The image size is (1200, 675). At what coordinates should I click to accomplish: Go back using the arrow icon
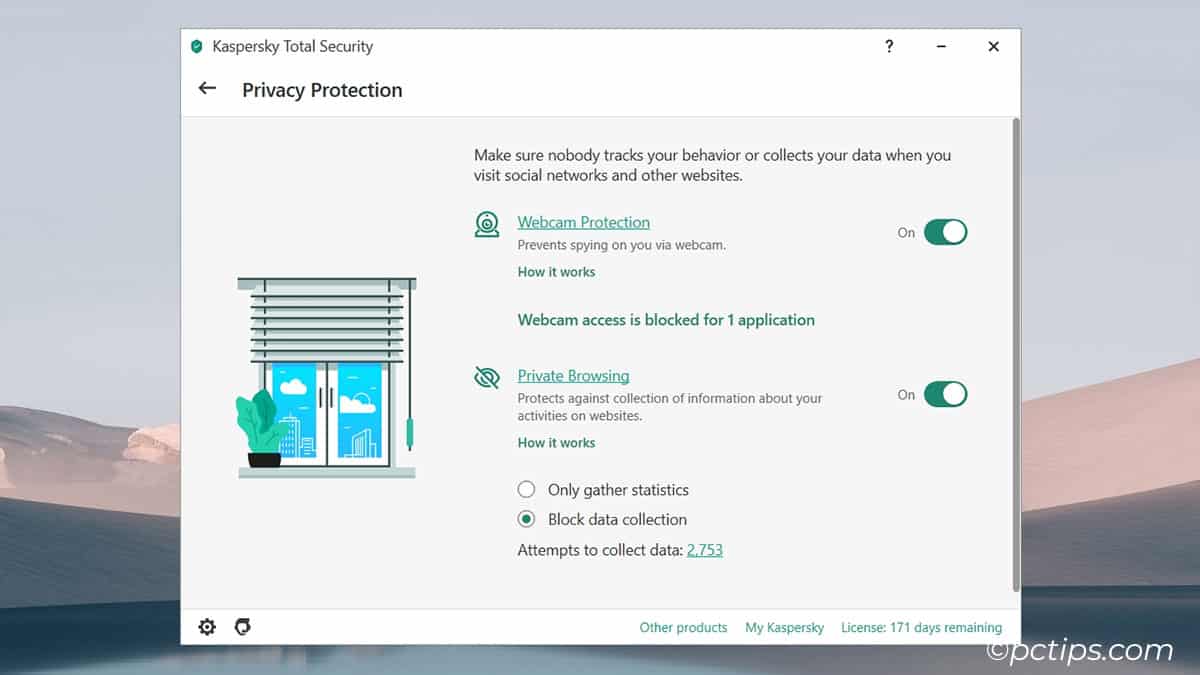[206, 89]
